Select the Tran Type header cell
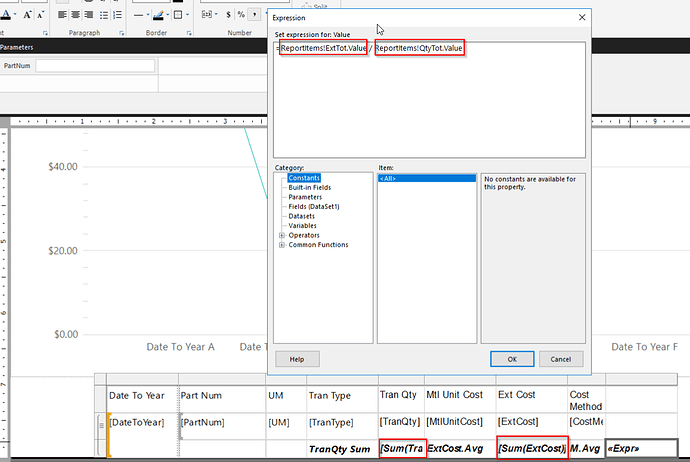690x462 pixels. pos(342,400)
